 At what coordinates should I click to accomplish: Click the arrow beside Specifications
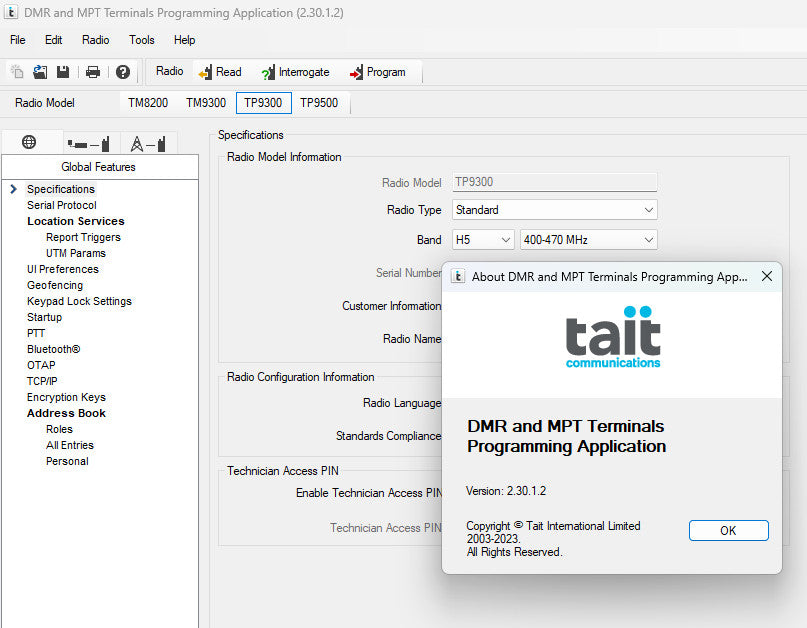point(14,189)
